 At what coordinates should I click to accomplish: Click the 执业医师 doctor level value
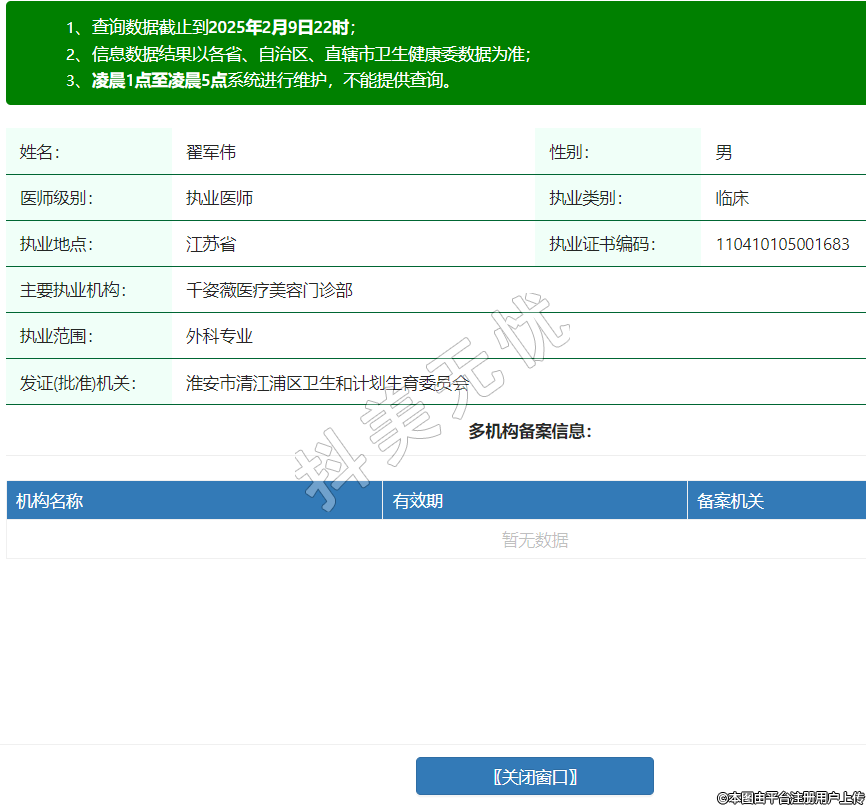click(x=219, y=198)
